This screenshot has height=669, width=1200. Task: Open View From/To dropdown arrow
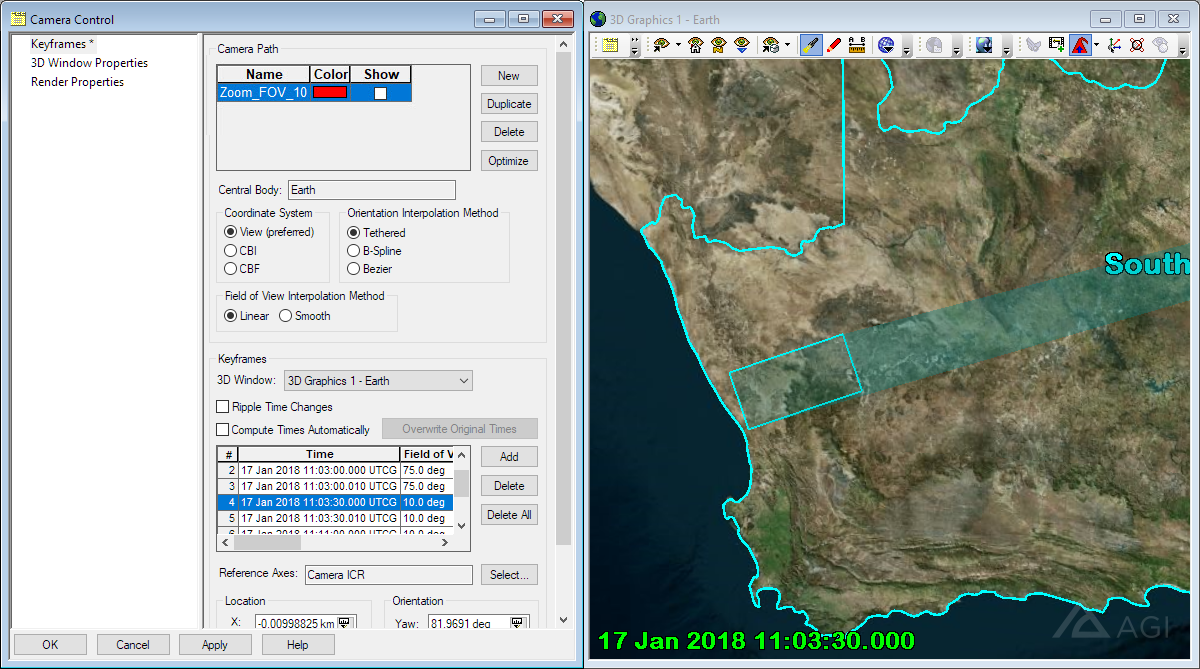(677, 45)
